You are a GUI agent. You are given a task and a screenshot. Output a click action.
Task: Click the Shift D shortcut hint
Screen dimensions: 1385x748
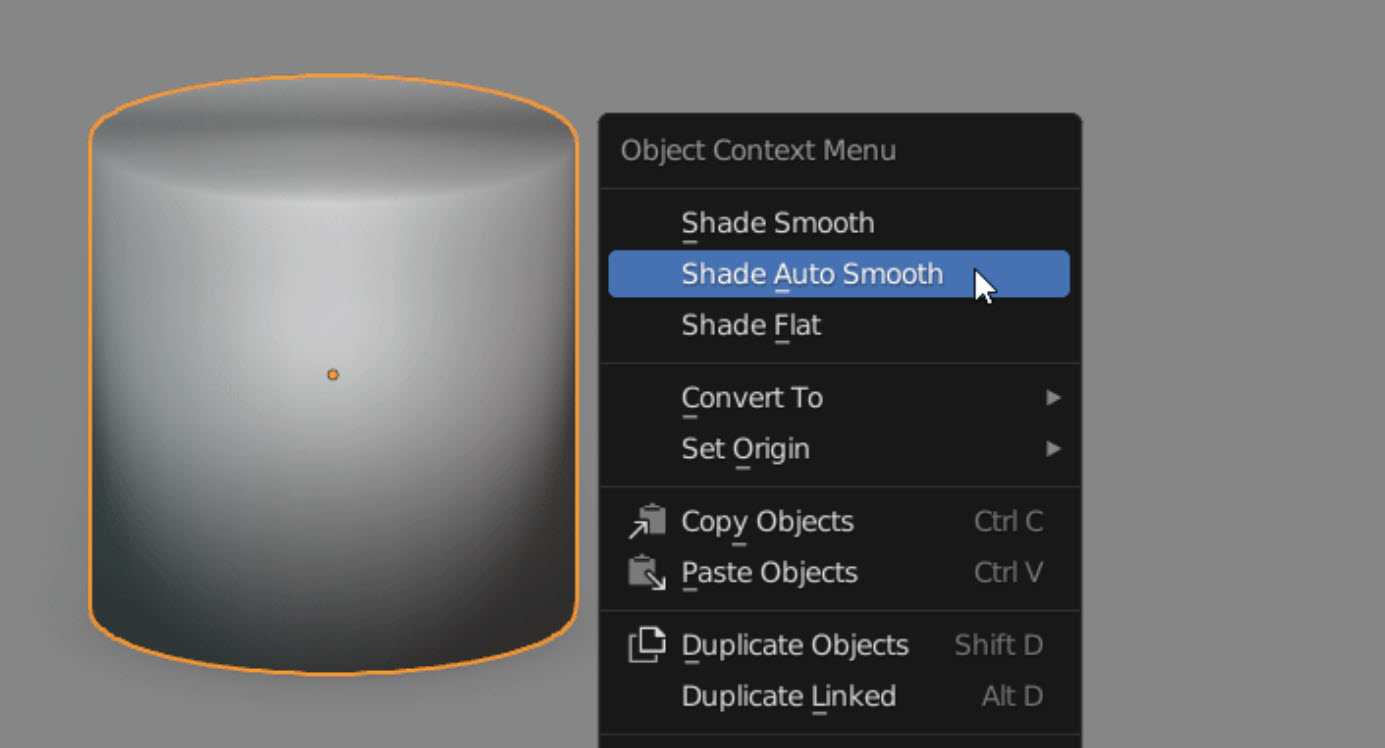(998, 645)
